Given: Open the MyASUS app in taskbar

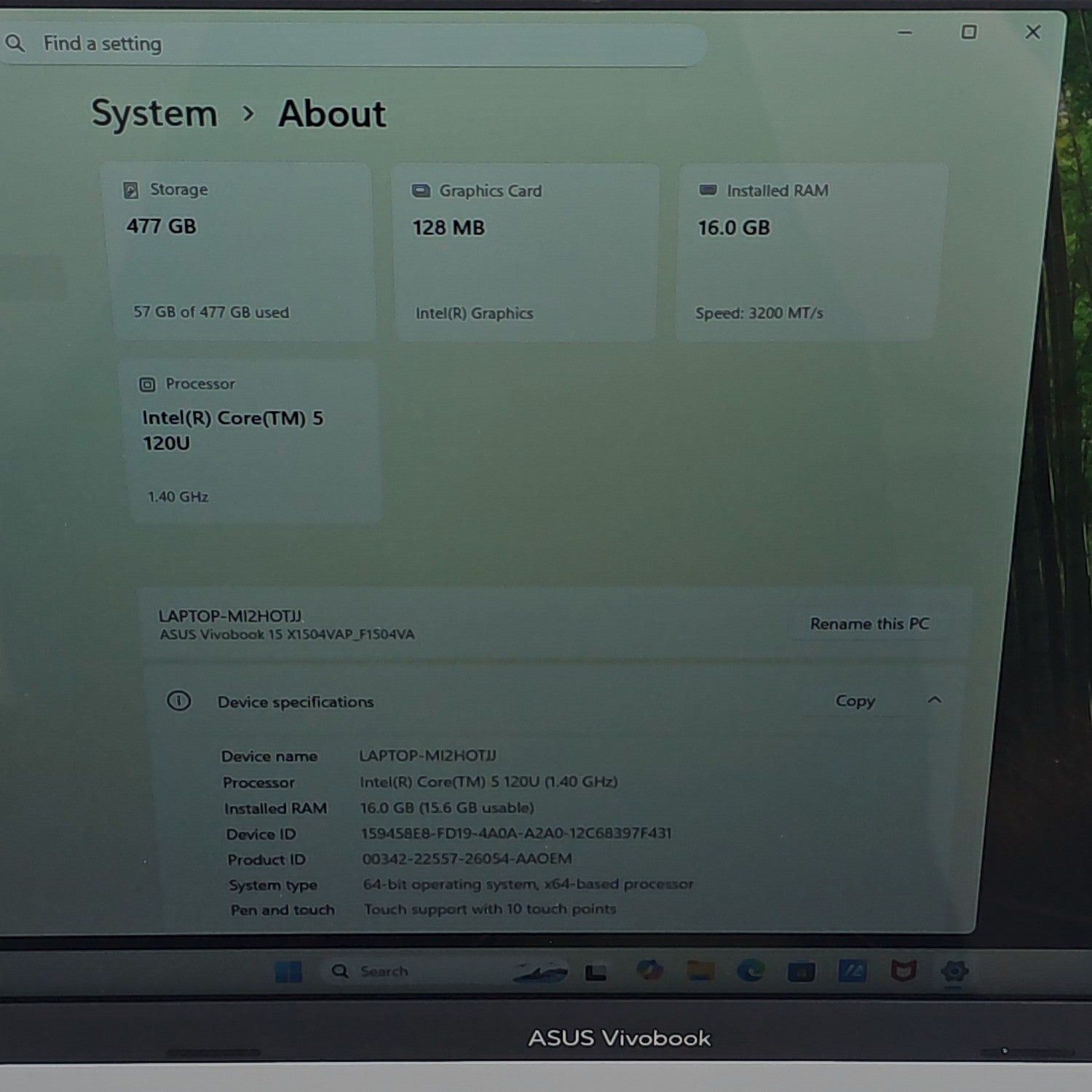Looking at the screenshot, I should (852, 971).
